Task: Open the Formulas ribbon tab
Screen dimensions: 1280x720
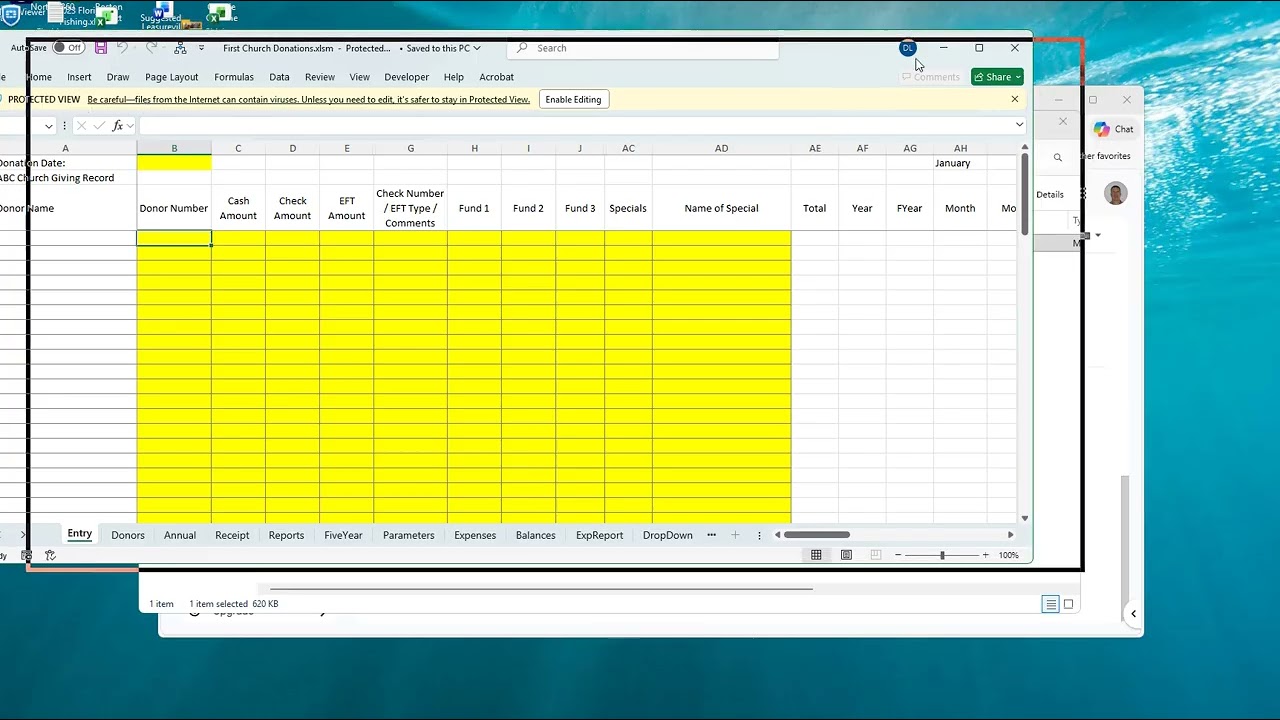Action: 234,77
